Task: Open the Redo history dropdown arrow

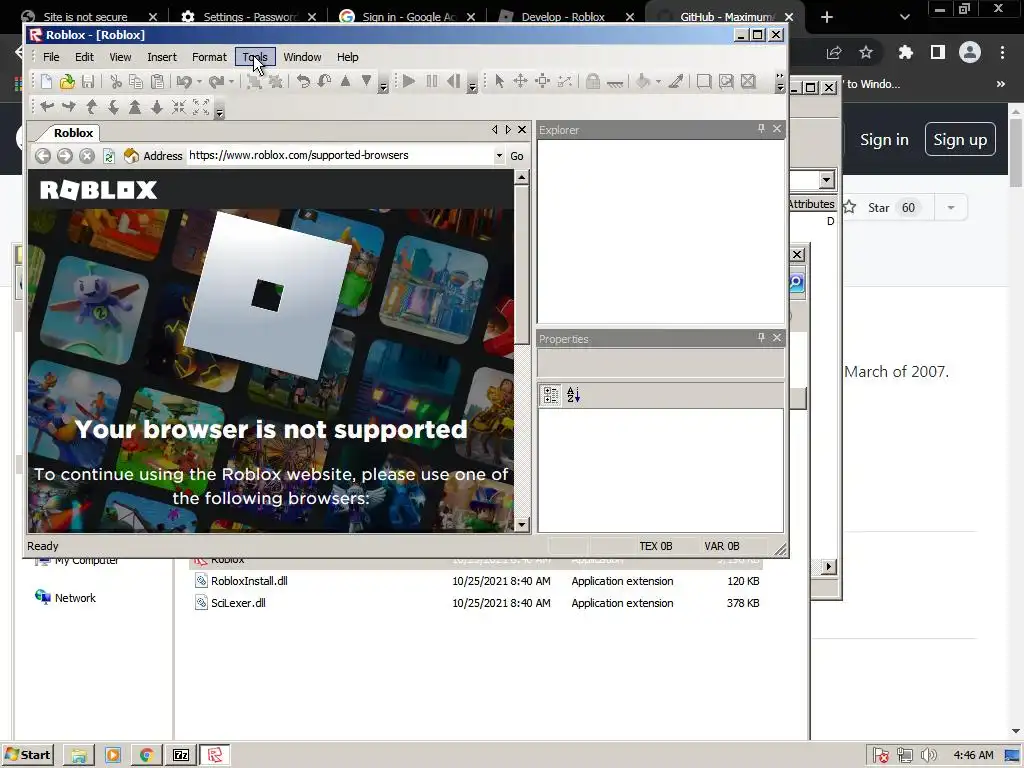Action: tap(231, 82)
